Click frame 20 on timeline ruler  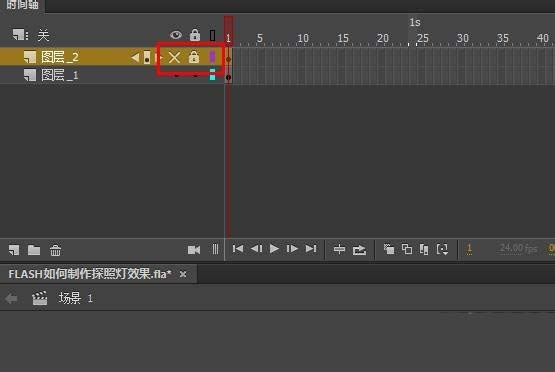point(383,38)
